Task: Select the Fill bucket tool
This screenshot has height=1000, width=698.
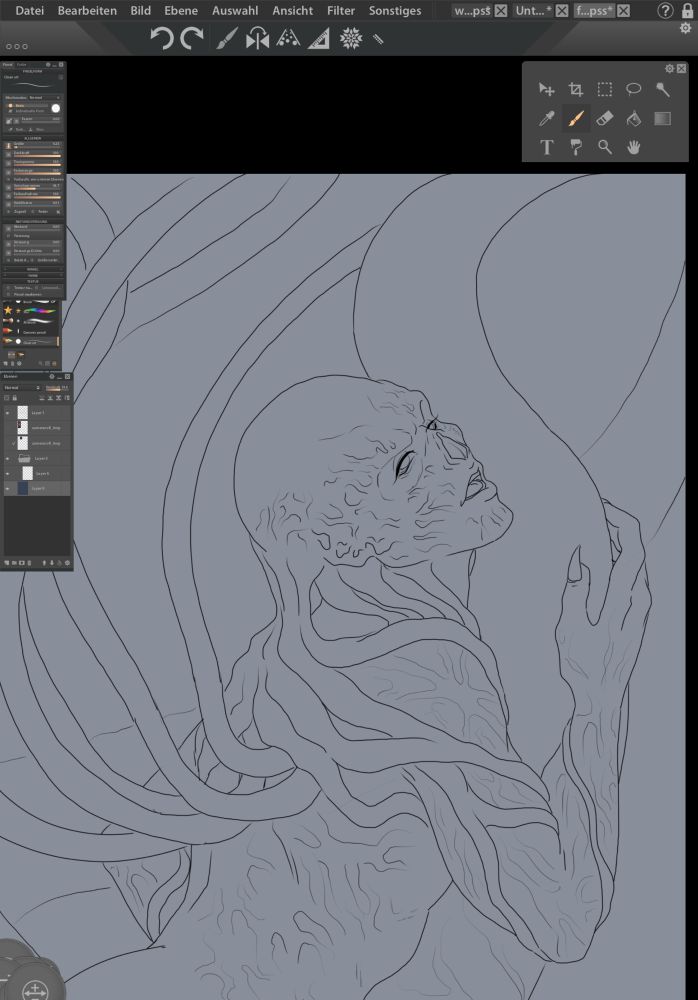Action: click(633, 119)
